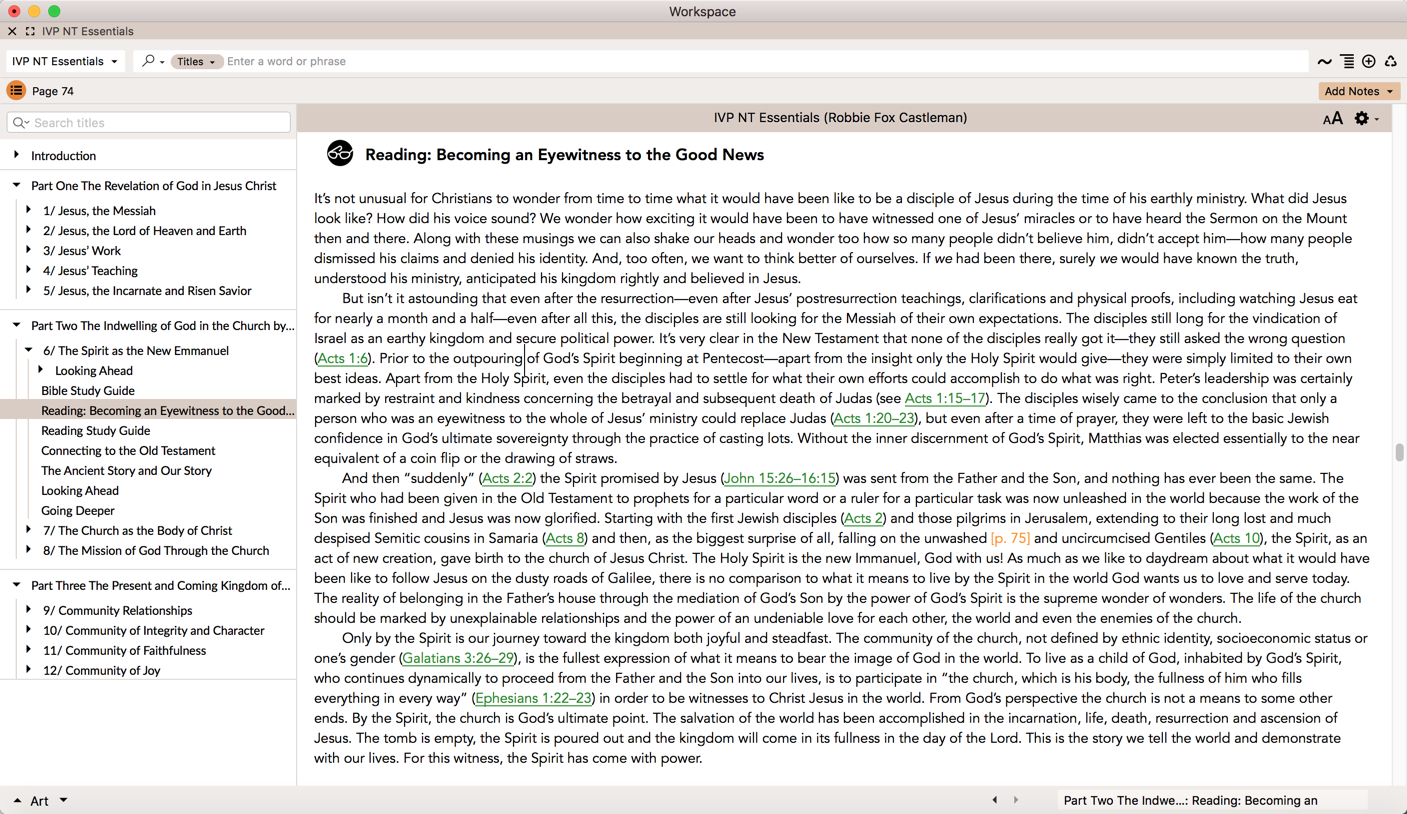Click the reading pane vertical scrollbar thumb
This screenshot has width=1407, height=814.
(x=1399, y=452)
